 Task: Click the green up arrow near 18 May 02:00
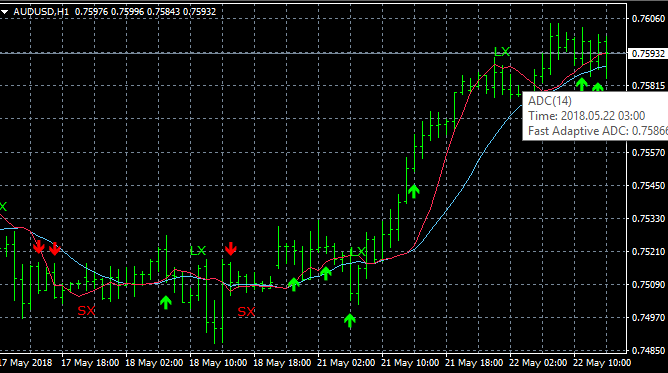click(x=166, y=302)
